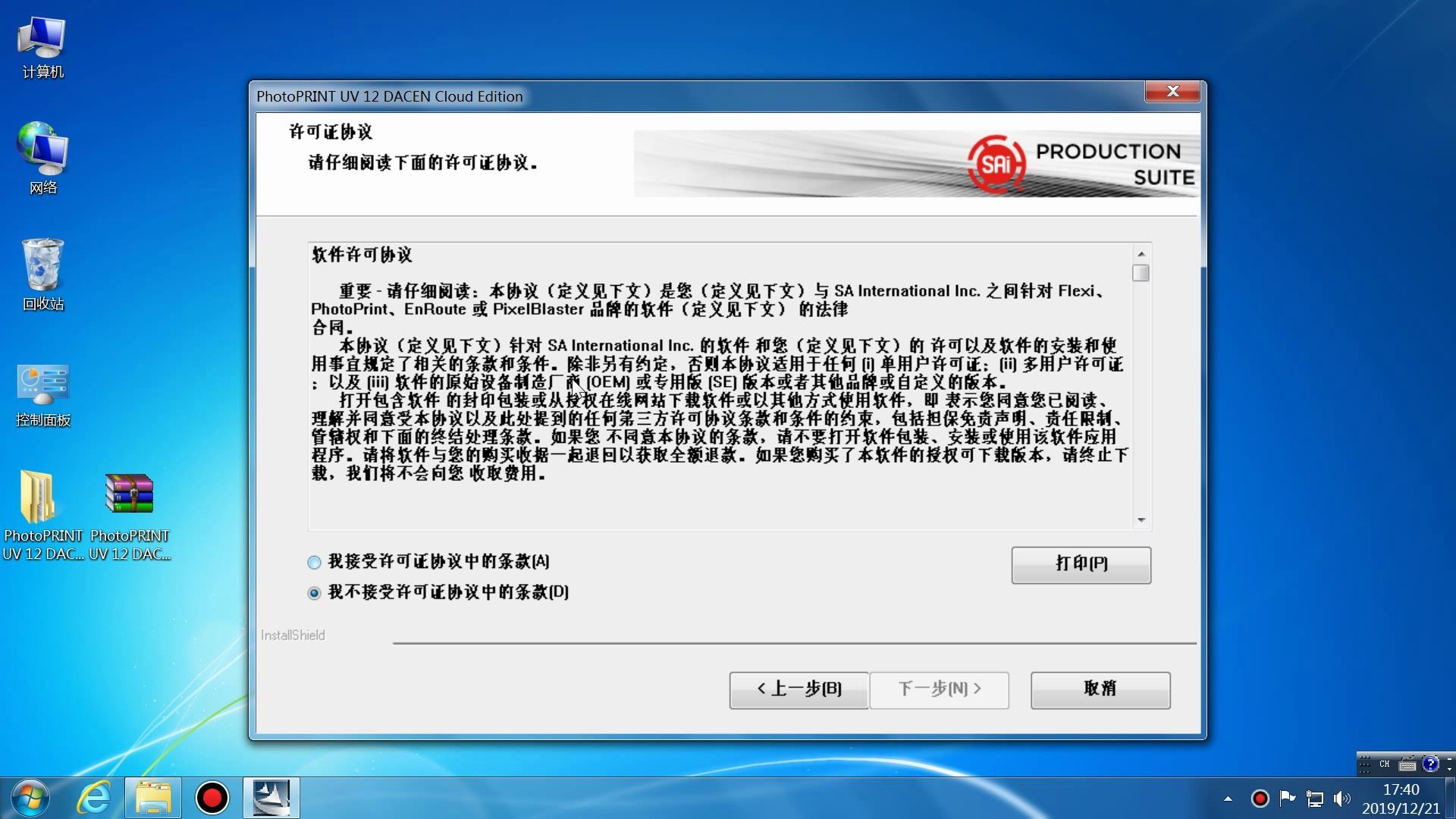The image size is (1456, 819).
Task: Select 我不接受许可证协议中的条款(D) radio button
Action: [314, 592]
